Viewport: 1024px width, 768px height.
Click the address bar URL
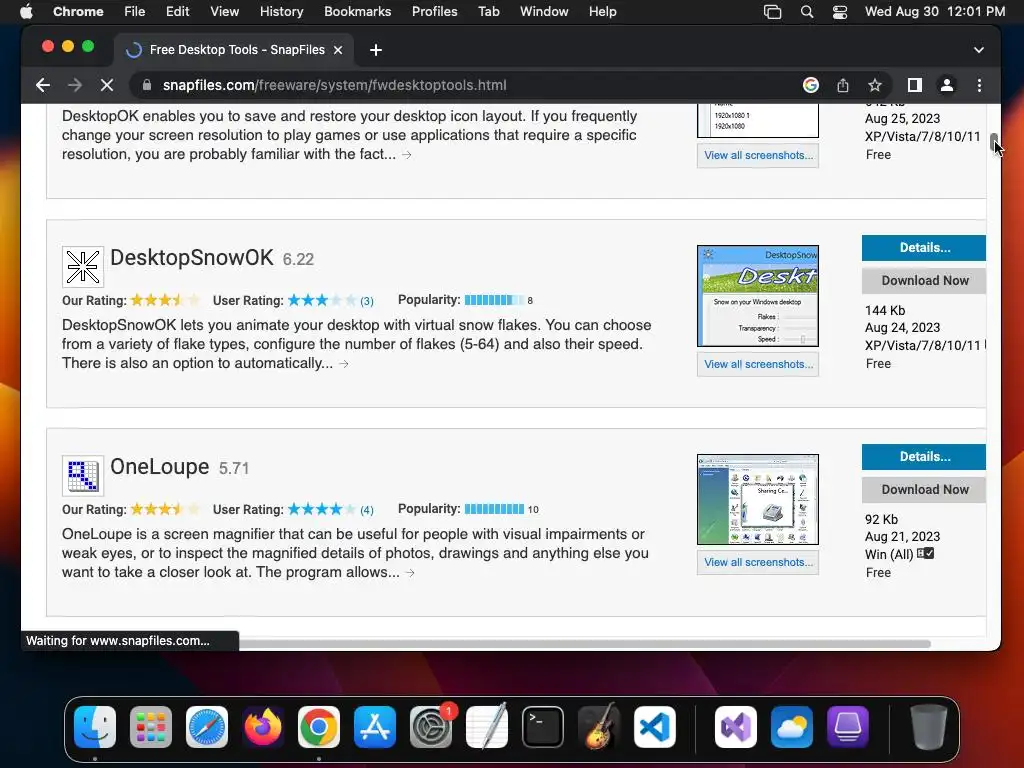(334, 85)
